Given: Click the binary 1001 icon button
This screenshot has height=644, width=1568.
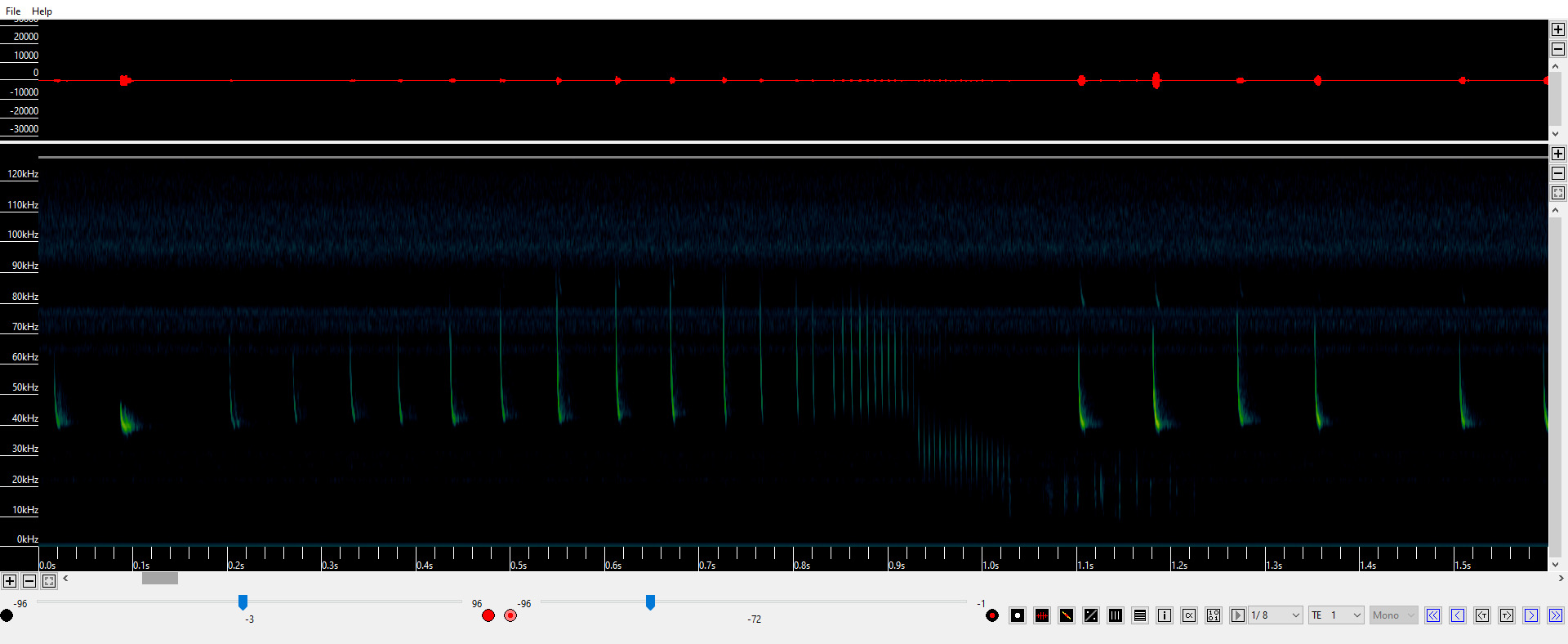Looking at the screenshot, I should coord(1214,615).
